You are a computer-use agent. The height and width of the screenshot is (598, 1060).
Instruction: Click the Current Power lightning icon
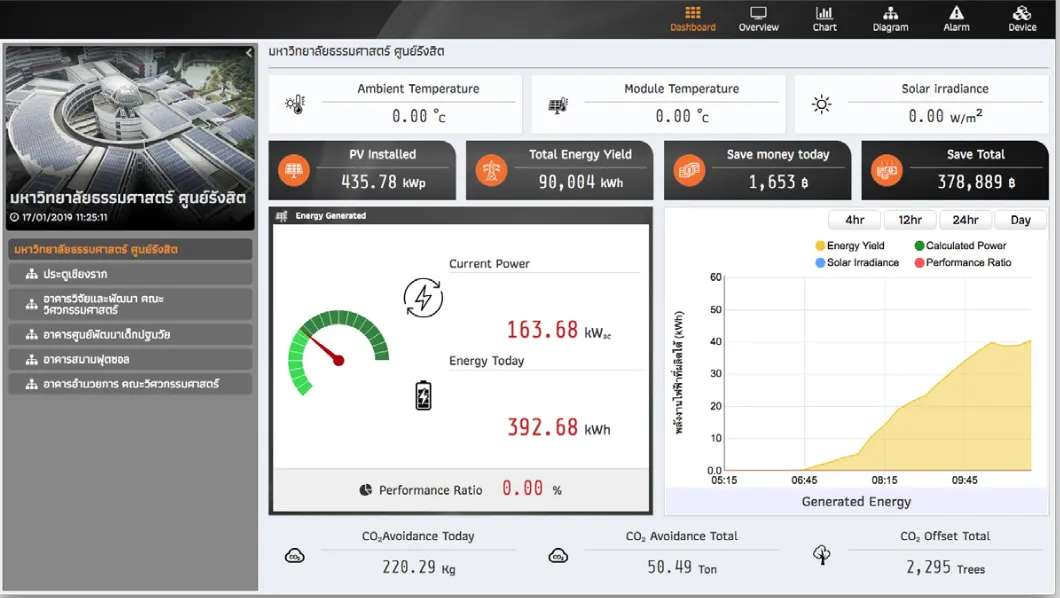pos(423,297)
